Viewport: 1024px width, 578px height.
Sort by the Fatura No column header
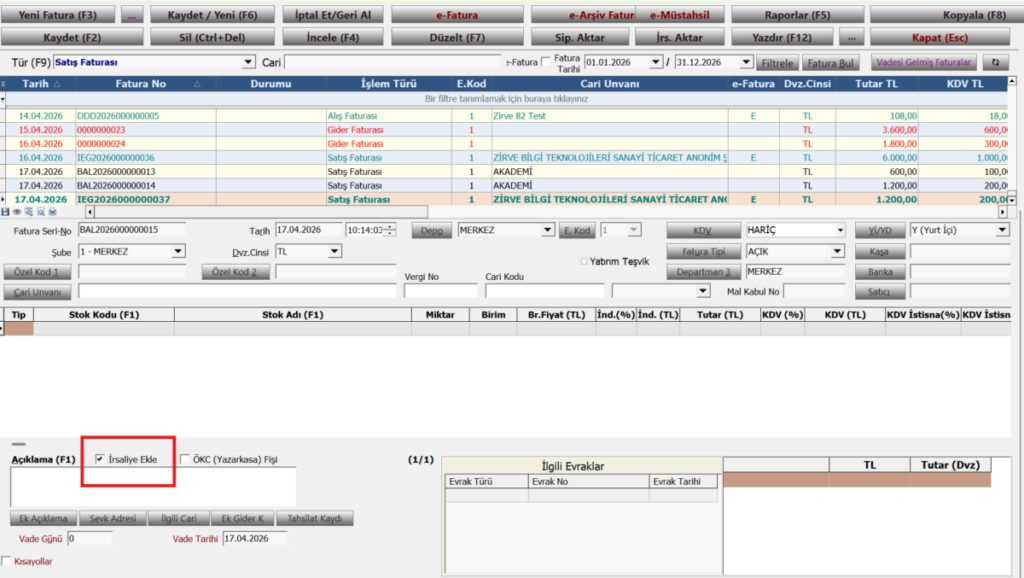(146, 84)
